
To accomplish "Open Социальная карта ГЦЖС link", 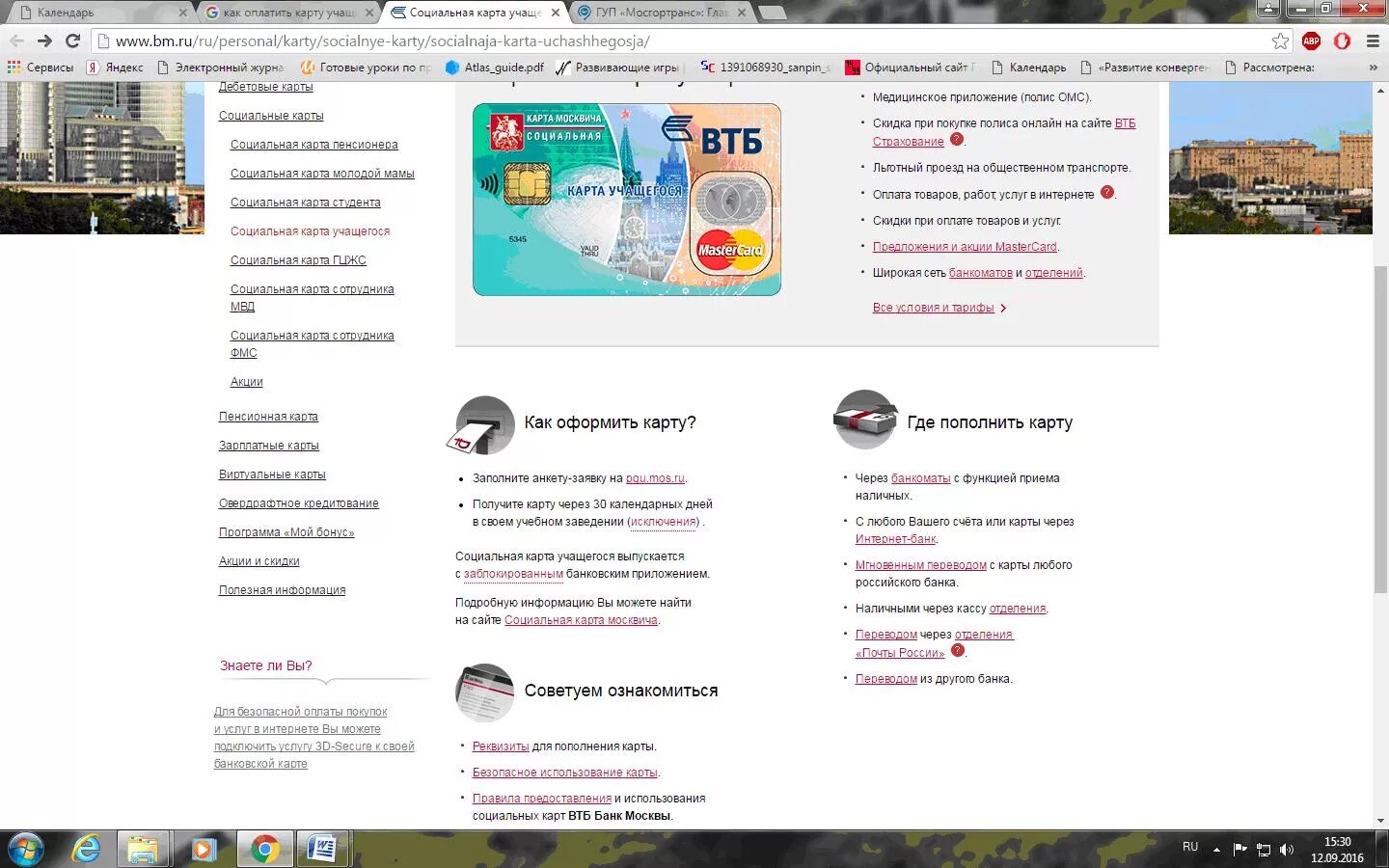I will pyautogui.click(x=298, y=260).
